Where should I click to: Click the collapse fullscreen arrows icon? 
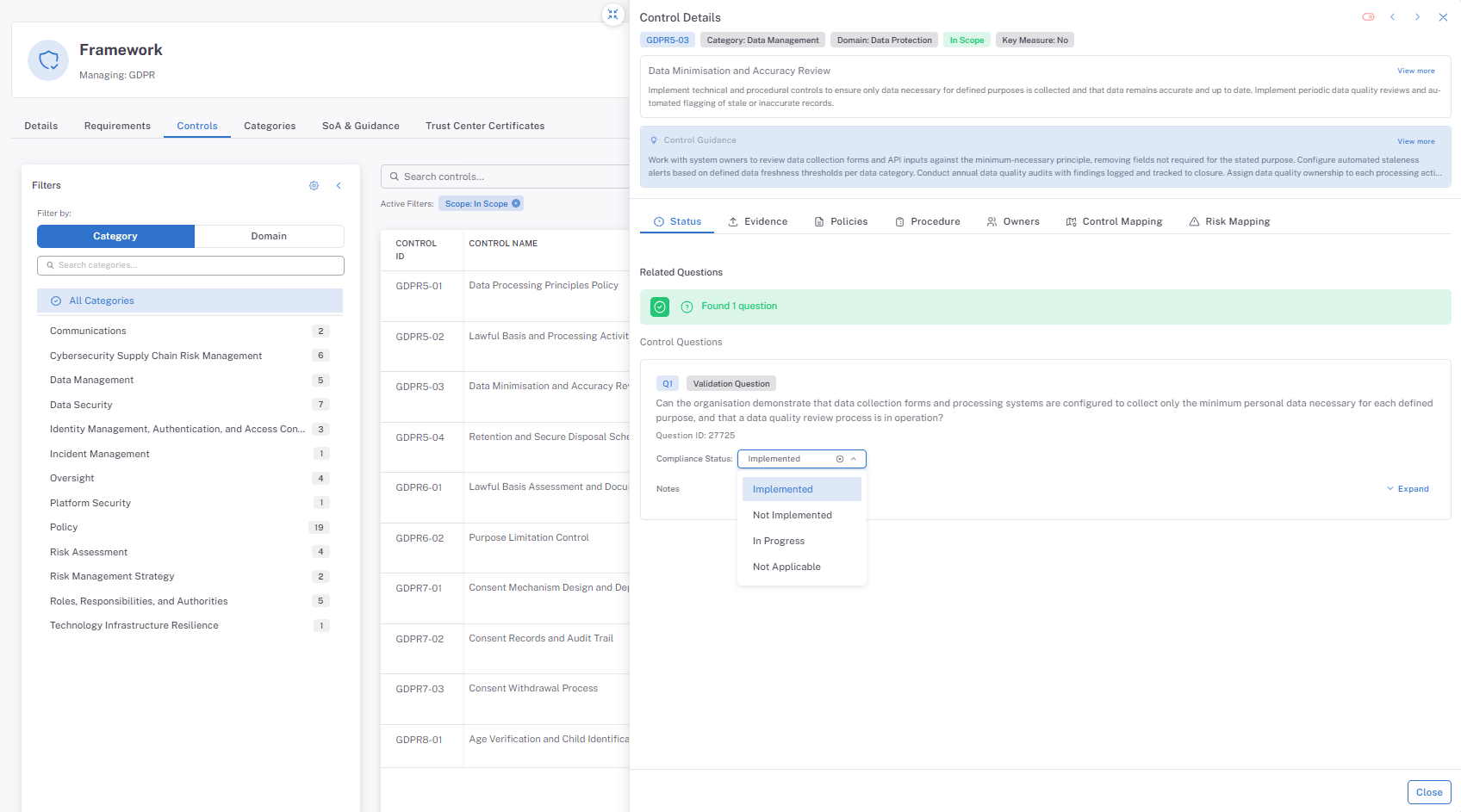(x=612, y=15)
